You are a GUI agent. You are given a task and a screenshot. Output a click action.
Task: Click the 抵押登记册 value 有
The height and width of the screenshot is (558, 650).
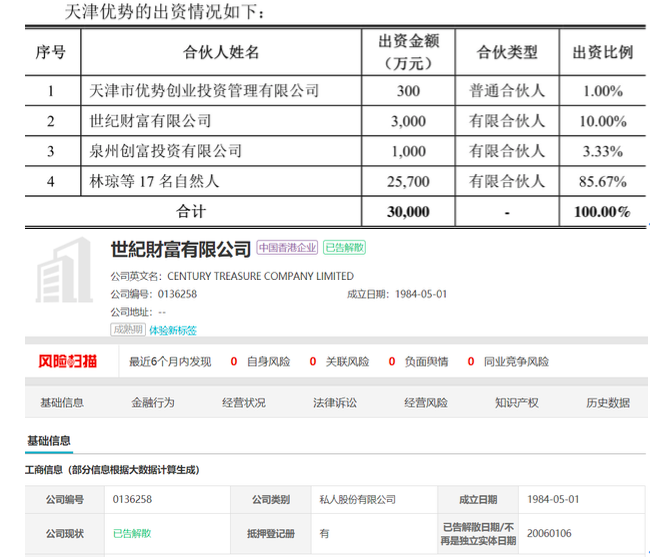click(324, 534)
